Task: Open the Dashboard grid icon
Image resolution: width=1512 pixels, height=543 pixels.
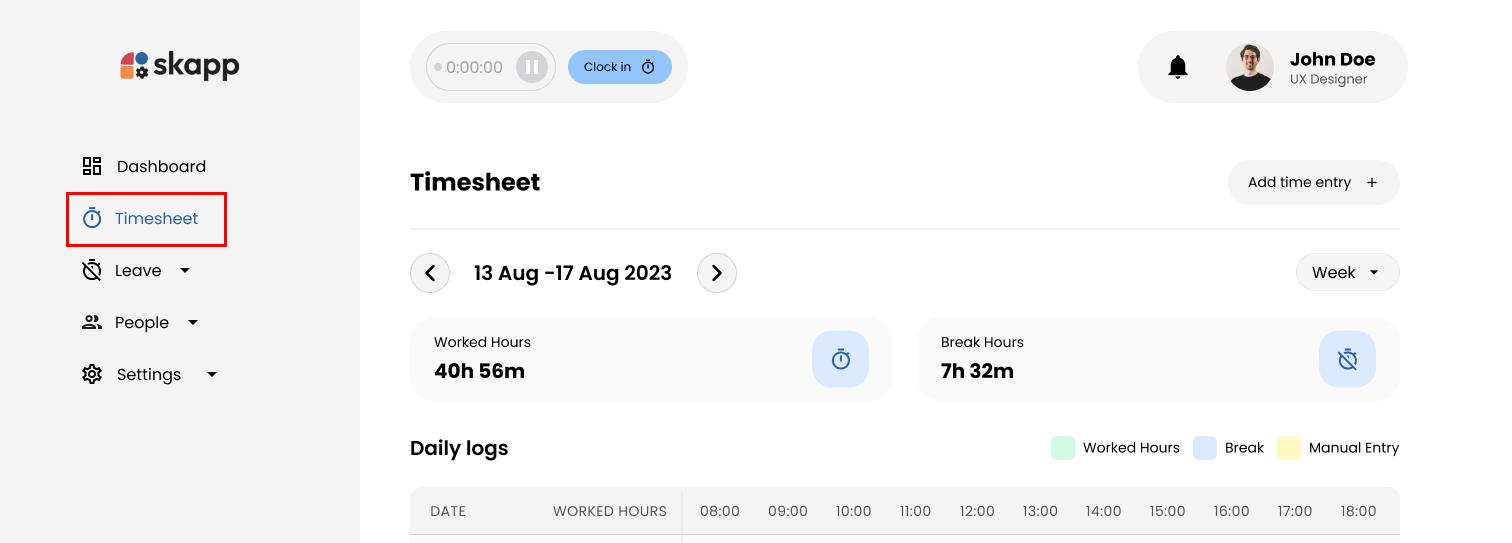Action: coord(92,166)
